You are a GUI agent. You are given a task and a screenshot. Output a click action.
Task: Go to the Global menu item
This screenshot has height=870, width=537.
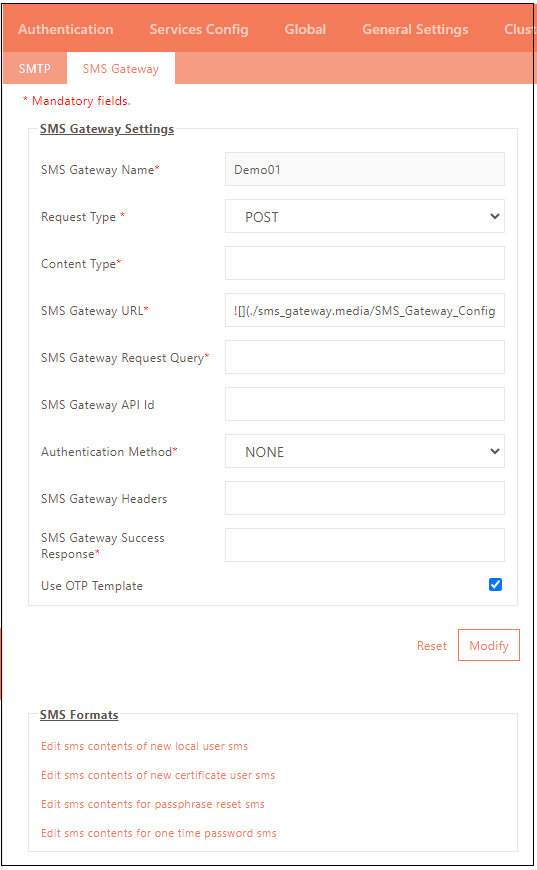tap(305, 29)
